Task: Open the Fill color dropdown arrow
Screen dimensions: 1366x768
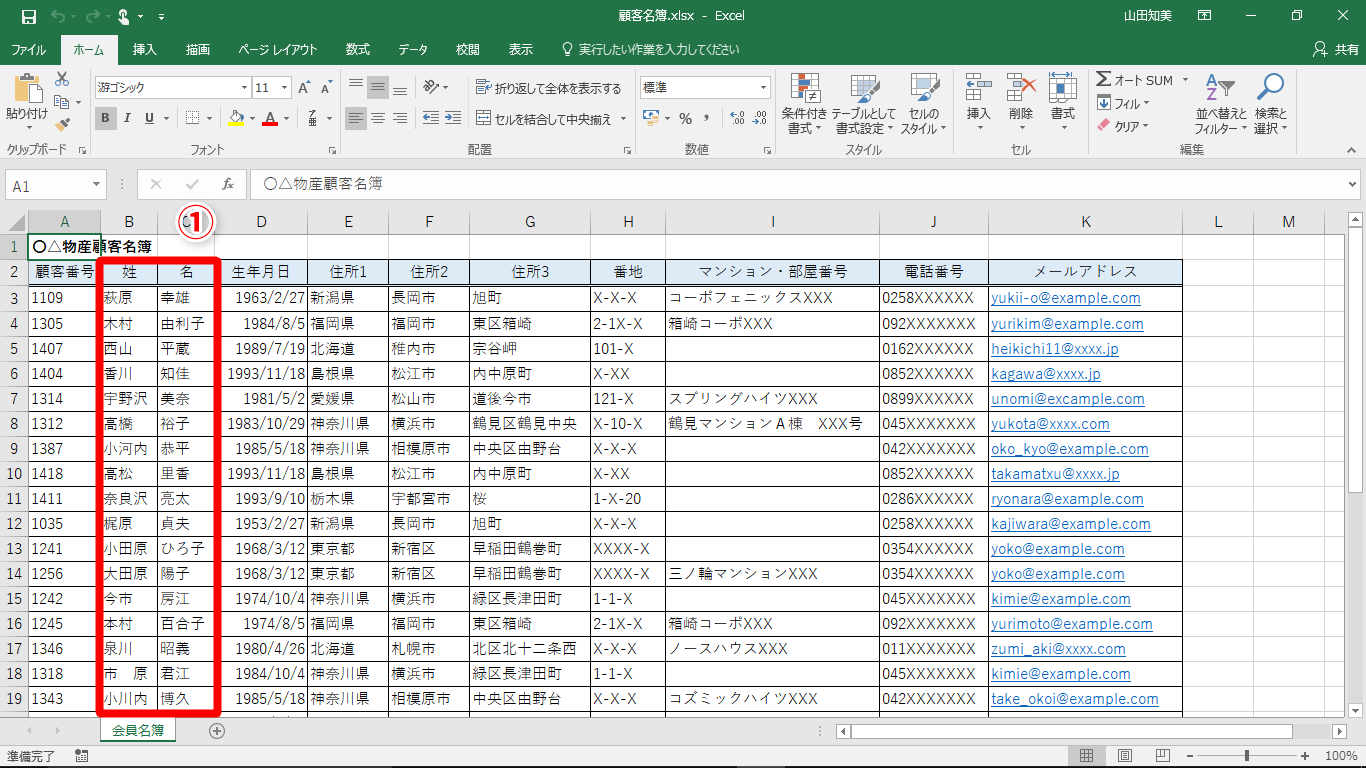Action: [251, 118]
